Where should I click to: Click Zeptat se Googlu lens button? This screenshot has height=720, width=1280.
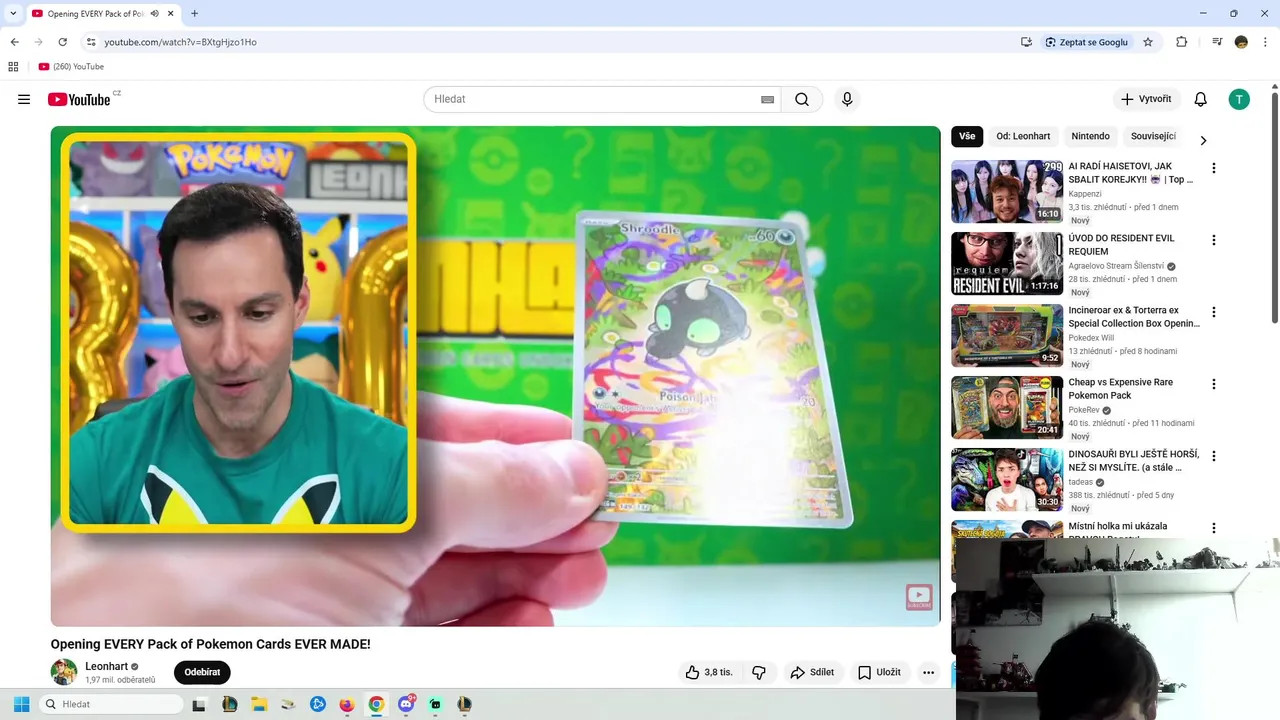1086,42
